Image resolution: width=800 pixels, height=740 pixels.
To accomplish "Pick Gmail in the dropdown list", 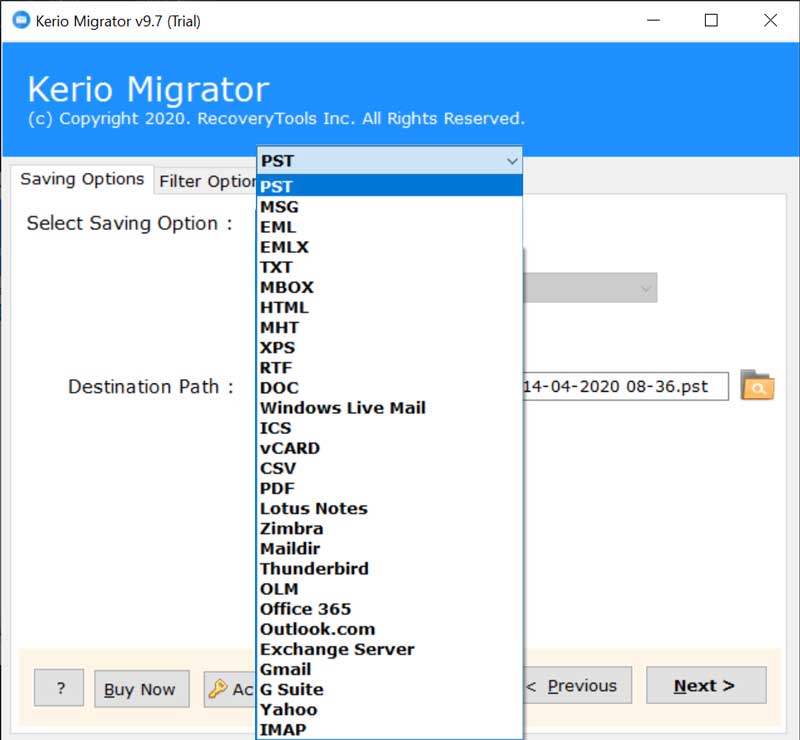I will coord(390,669).
